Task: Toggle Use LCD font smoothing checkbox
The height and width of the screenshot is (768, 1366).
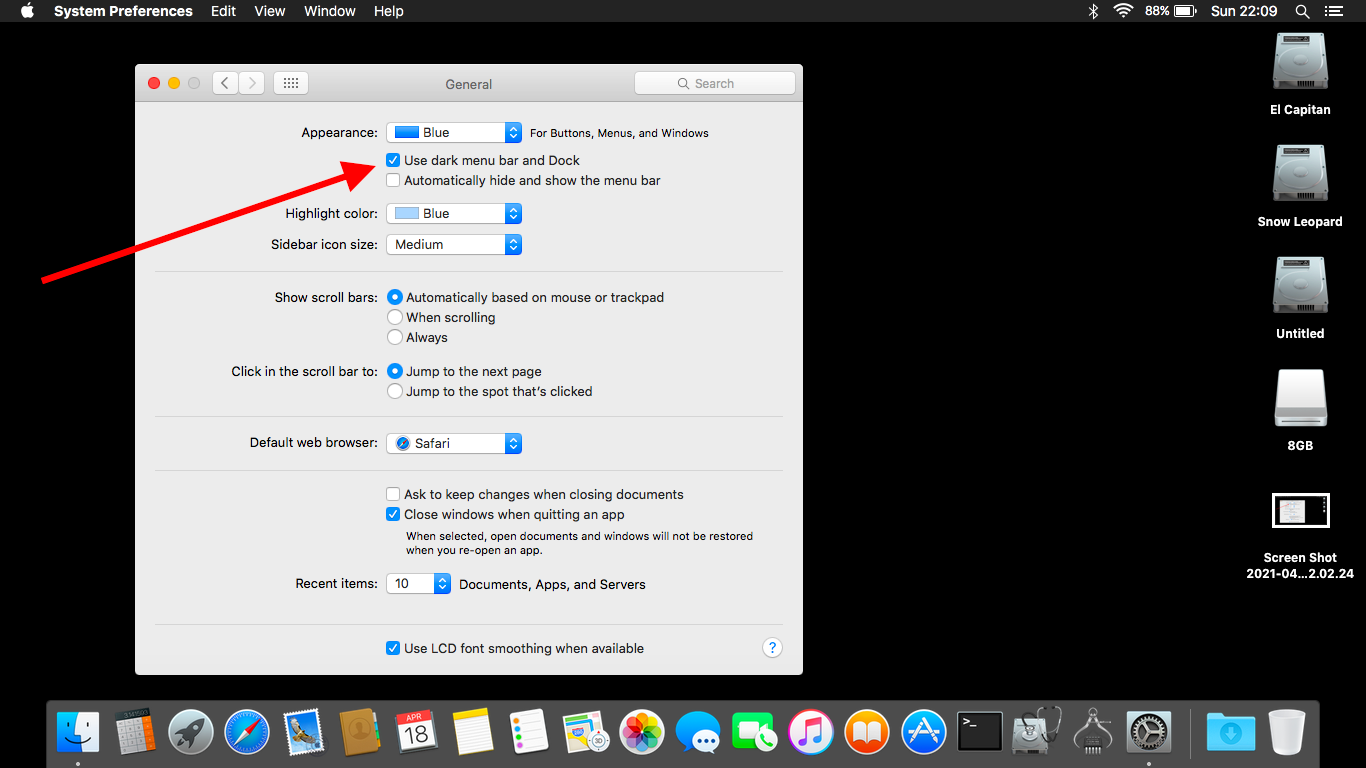Action: coord(394,648)
